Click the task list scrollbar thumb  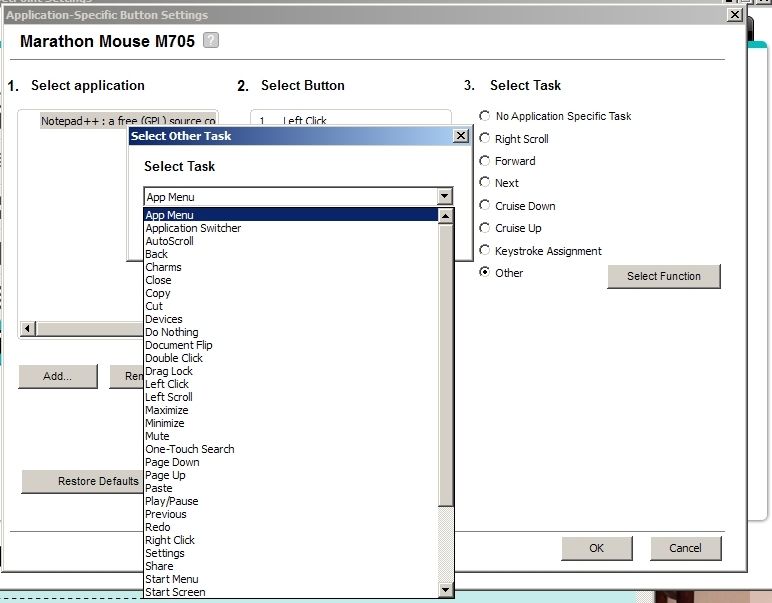click(x=445, y=365)
